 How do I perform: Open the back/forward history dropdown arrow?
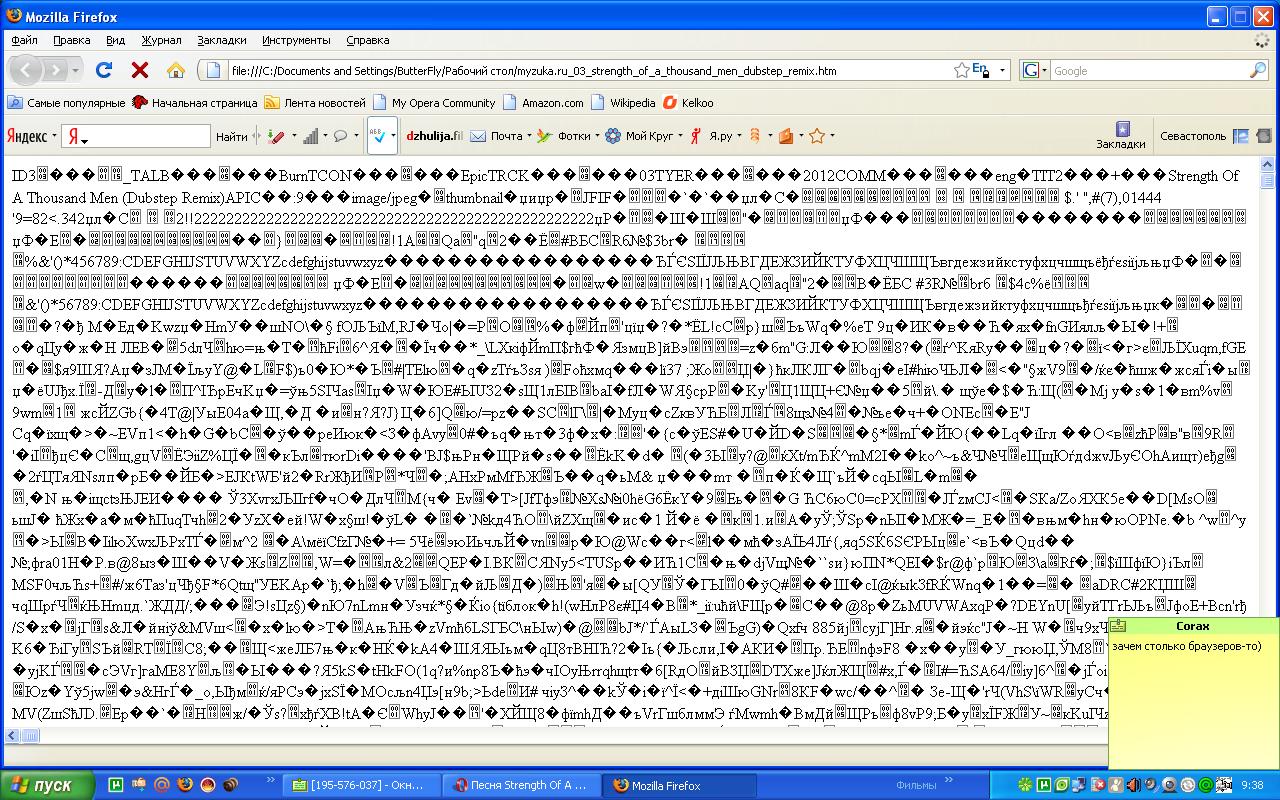point(76,70)
